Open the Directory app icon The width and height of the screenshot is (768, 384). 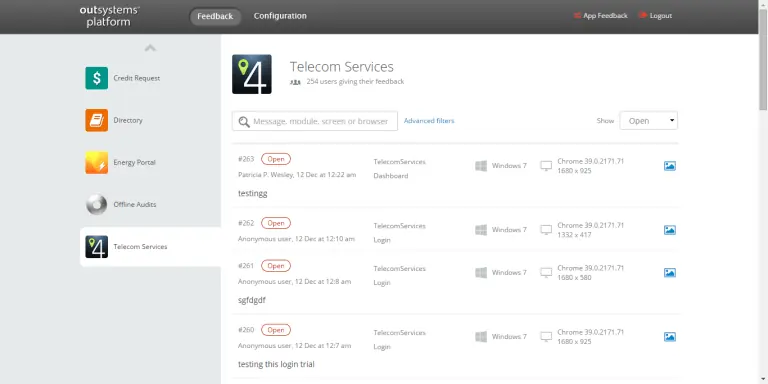(x=96, y=120)
